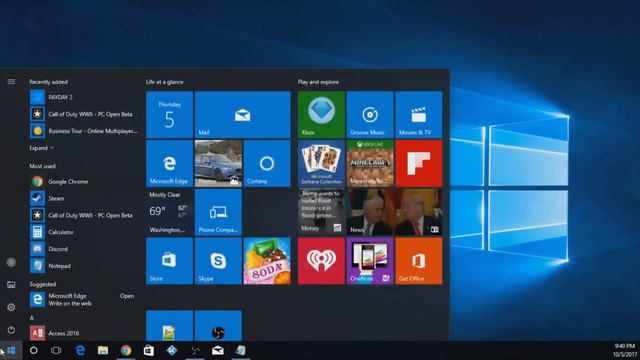Click the Windows Start button
Image resolution: width=640 pixels, height=360 pixels.
point(11,350)
